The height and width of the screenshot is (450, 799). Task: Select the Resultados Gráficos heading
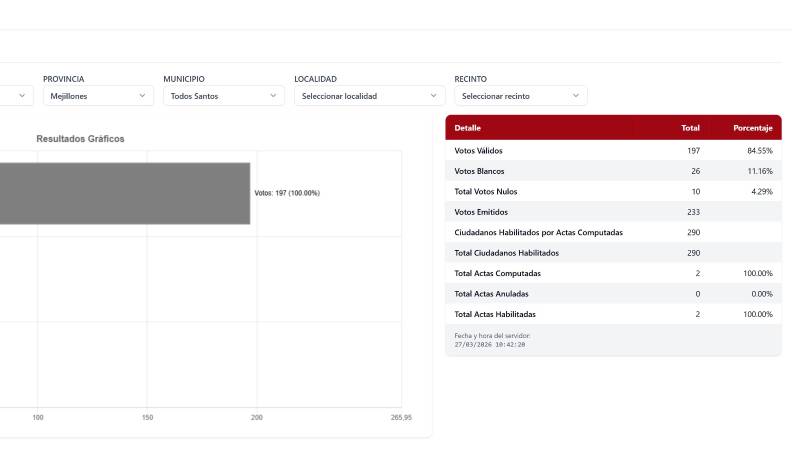tap(80, 139)
